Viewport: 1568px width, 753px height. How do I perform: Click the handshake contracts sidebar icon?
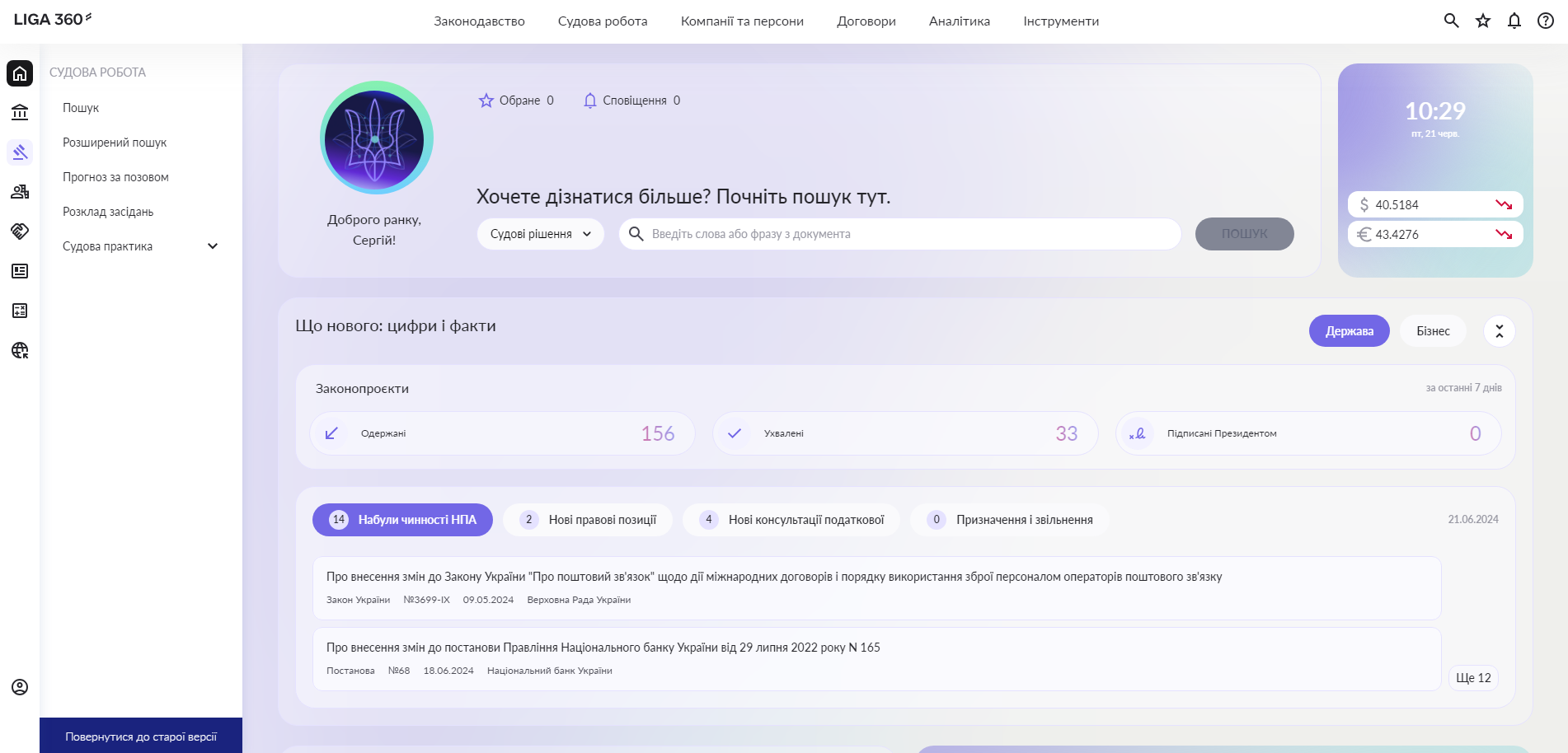(20, 232)
